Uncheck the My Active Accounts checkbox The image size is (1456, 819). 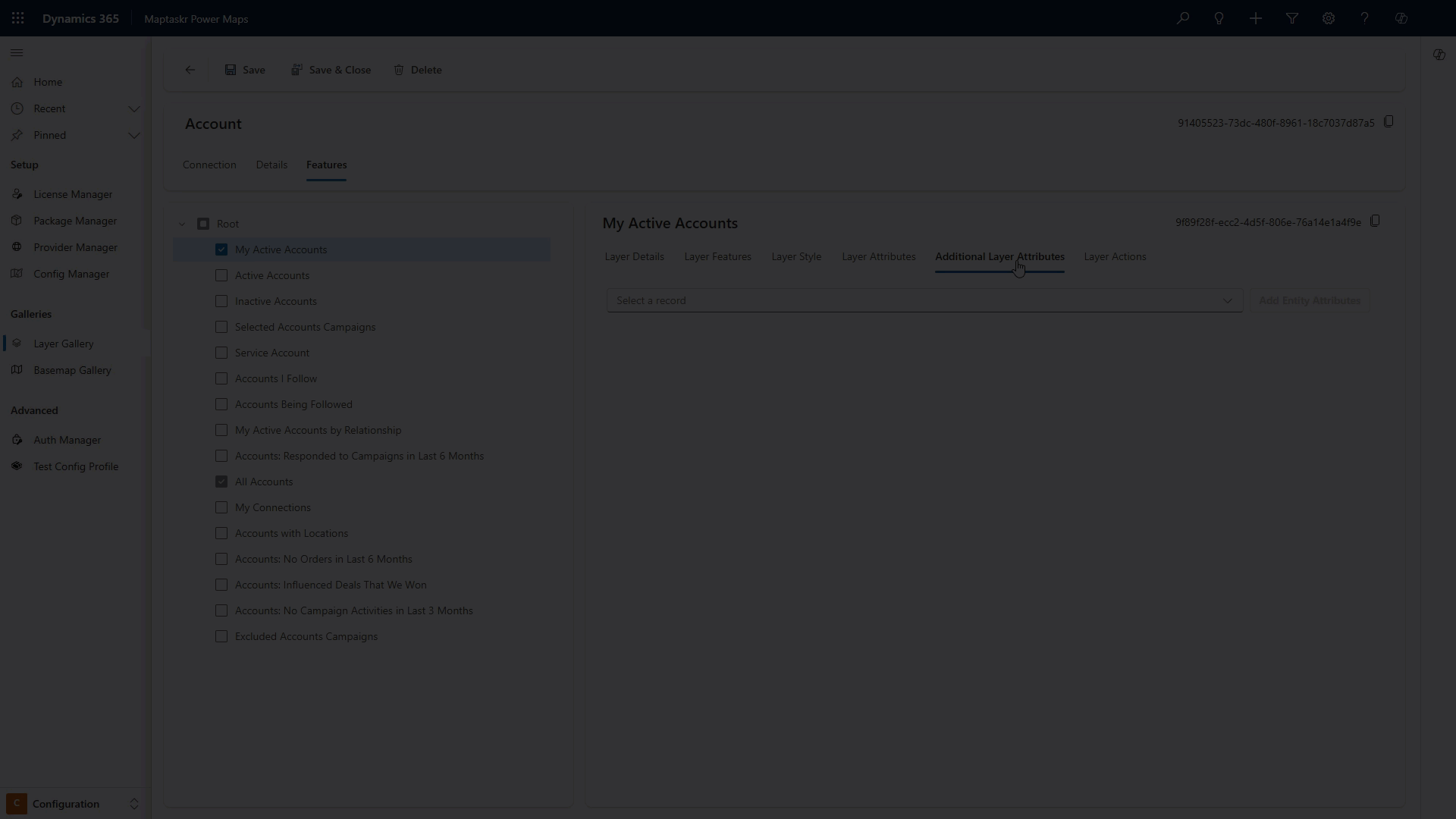point(221,249)
